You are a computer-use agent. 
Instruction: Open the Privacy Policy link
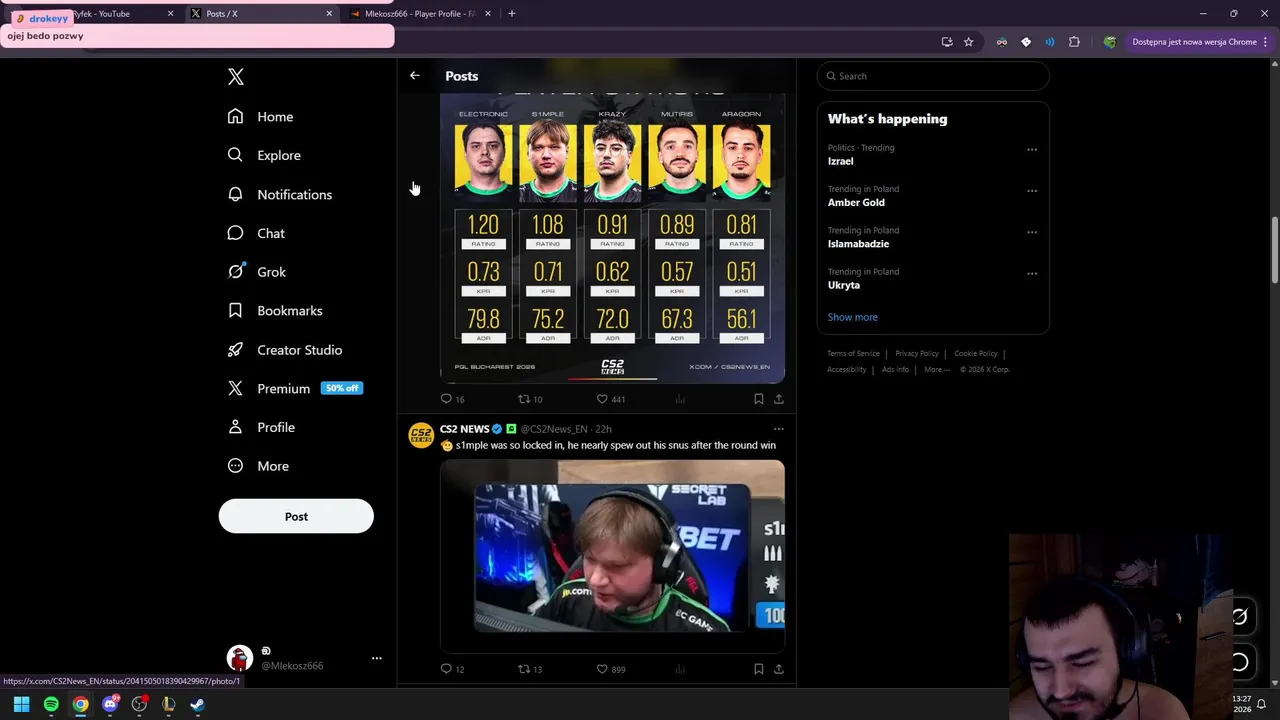click(x=917, y=353)
